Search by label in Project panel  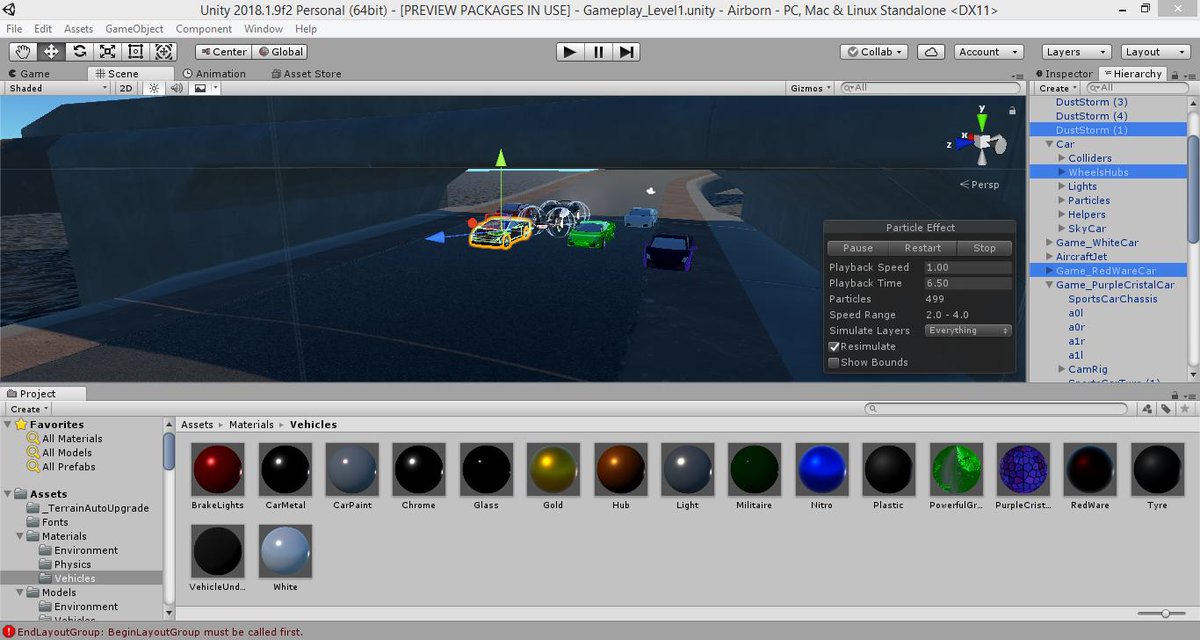point(1167,409)
